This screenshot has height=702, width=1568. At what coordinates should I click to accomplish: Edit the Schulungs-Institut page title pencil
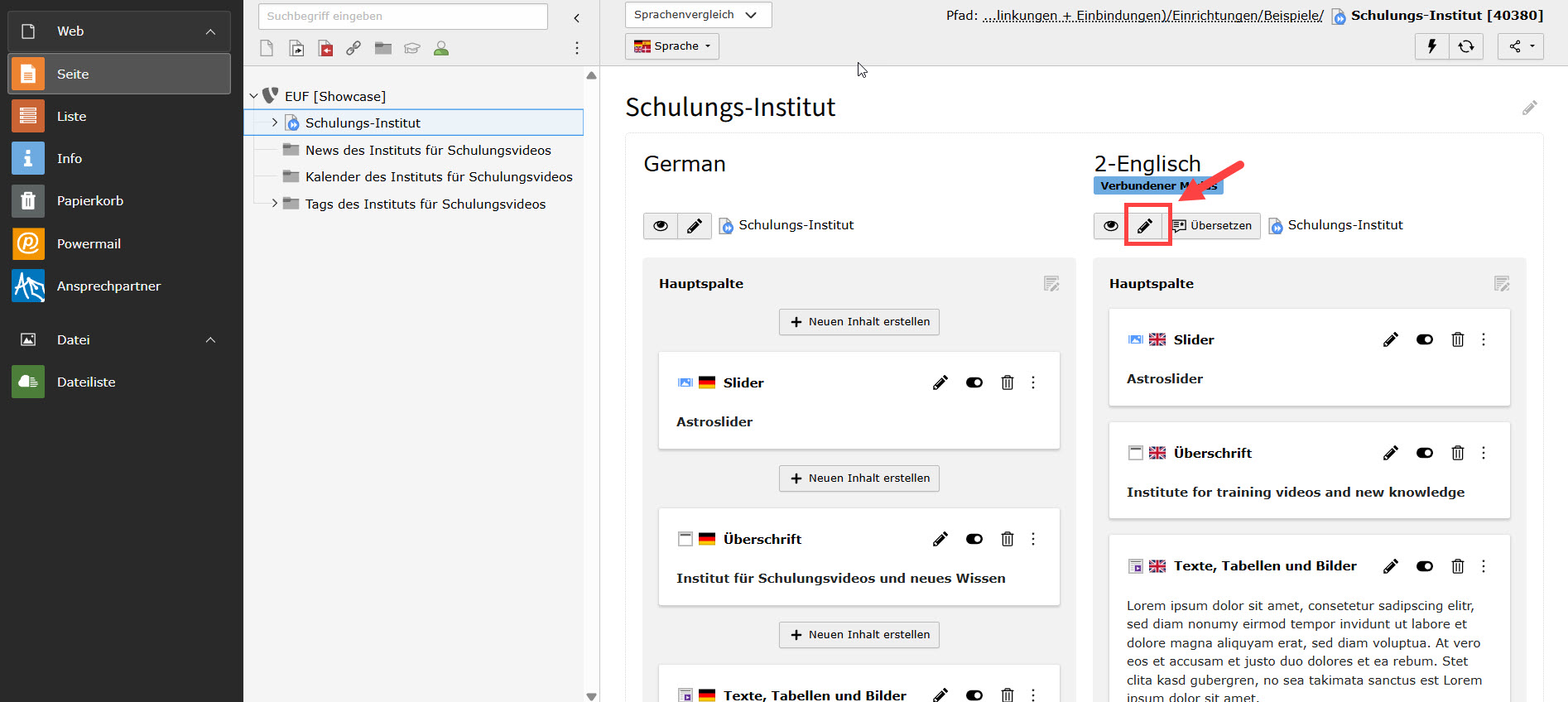coord(1529,108)
